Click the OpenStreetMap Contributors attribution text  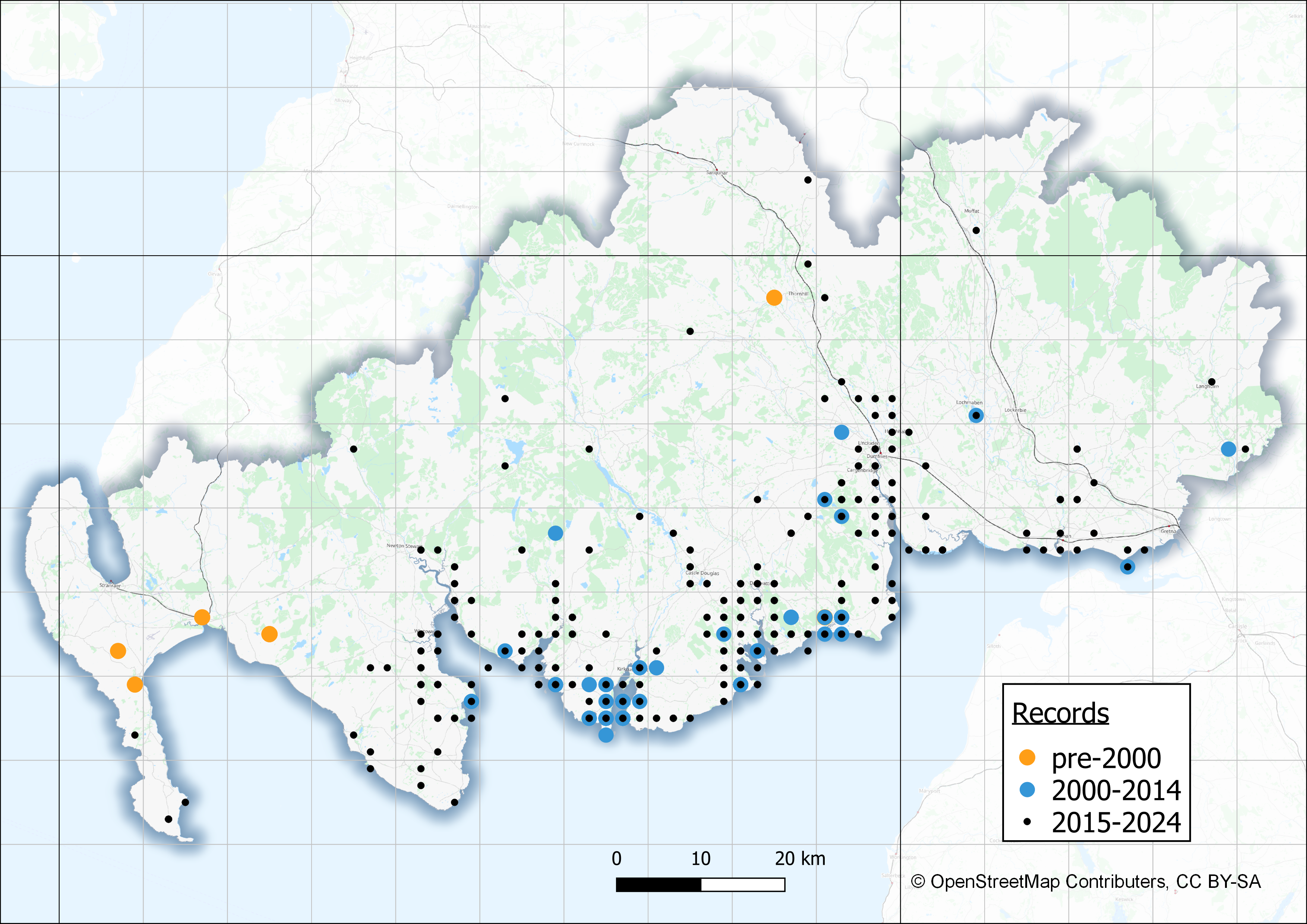(1086, 881)
